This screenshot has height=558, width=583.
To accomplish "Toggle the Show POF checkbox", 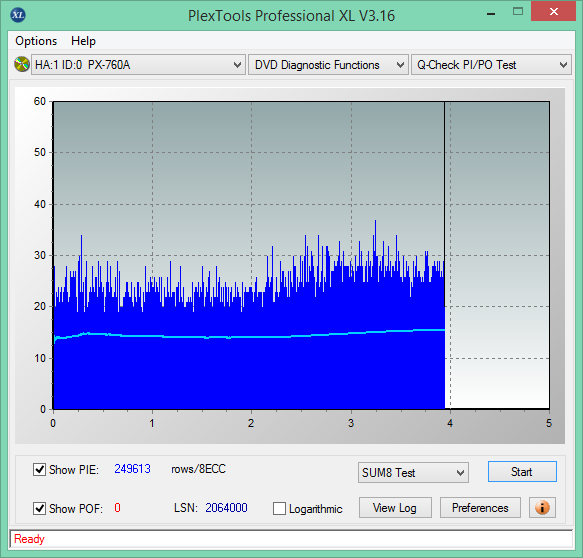I will [x=39, y=508].
